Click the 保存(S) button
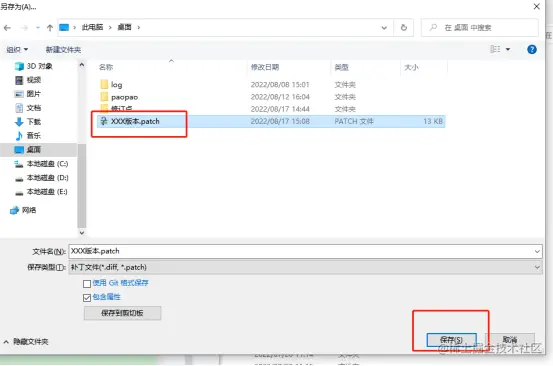 (451, 340)
